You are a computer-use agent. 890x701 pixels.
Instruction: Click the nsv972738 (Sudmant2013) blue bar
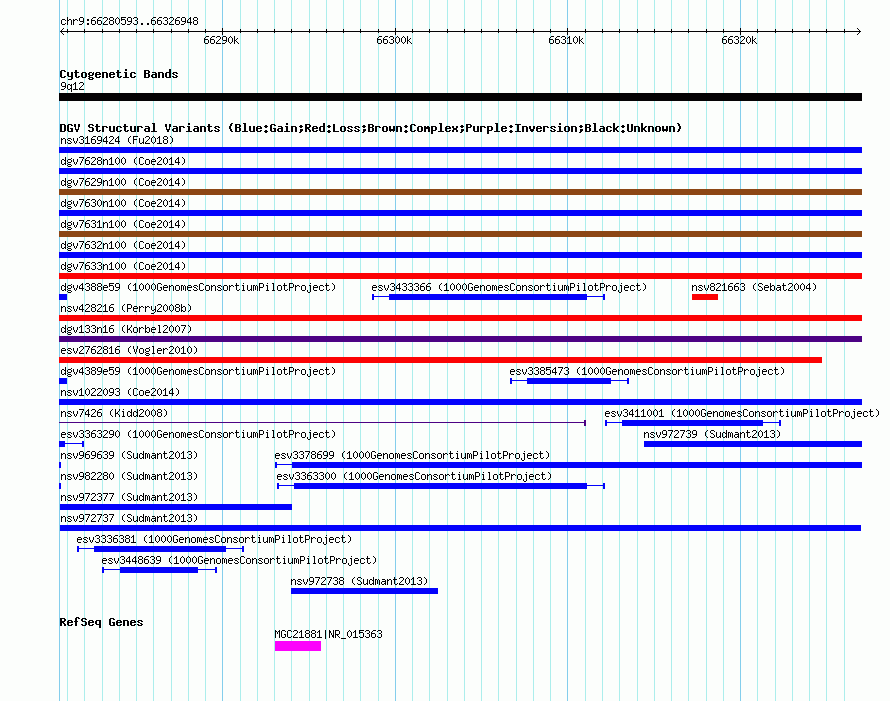click(364, 591)
